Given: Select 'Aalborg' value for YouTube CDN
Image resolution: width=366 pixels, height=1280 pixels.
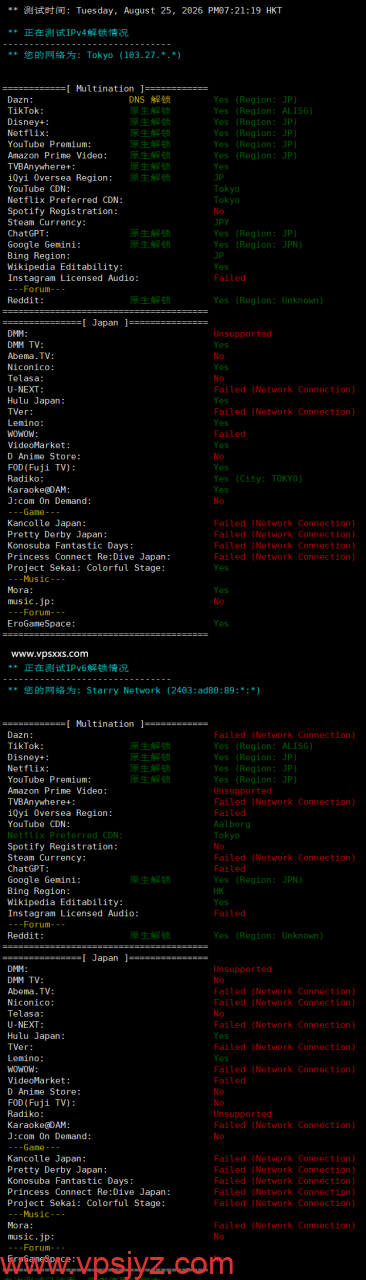Looking at the screenshot, I should 232,824.
